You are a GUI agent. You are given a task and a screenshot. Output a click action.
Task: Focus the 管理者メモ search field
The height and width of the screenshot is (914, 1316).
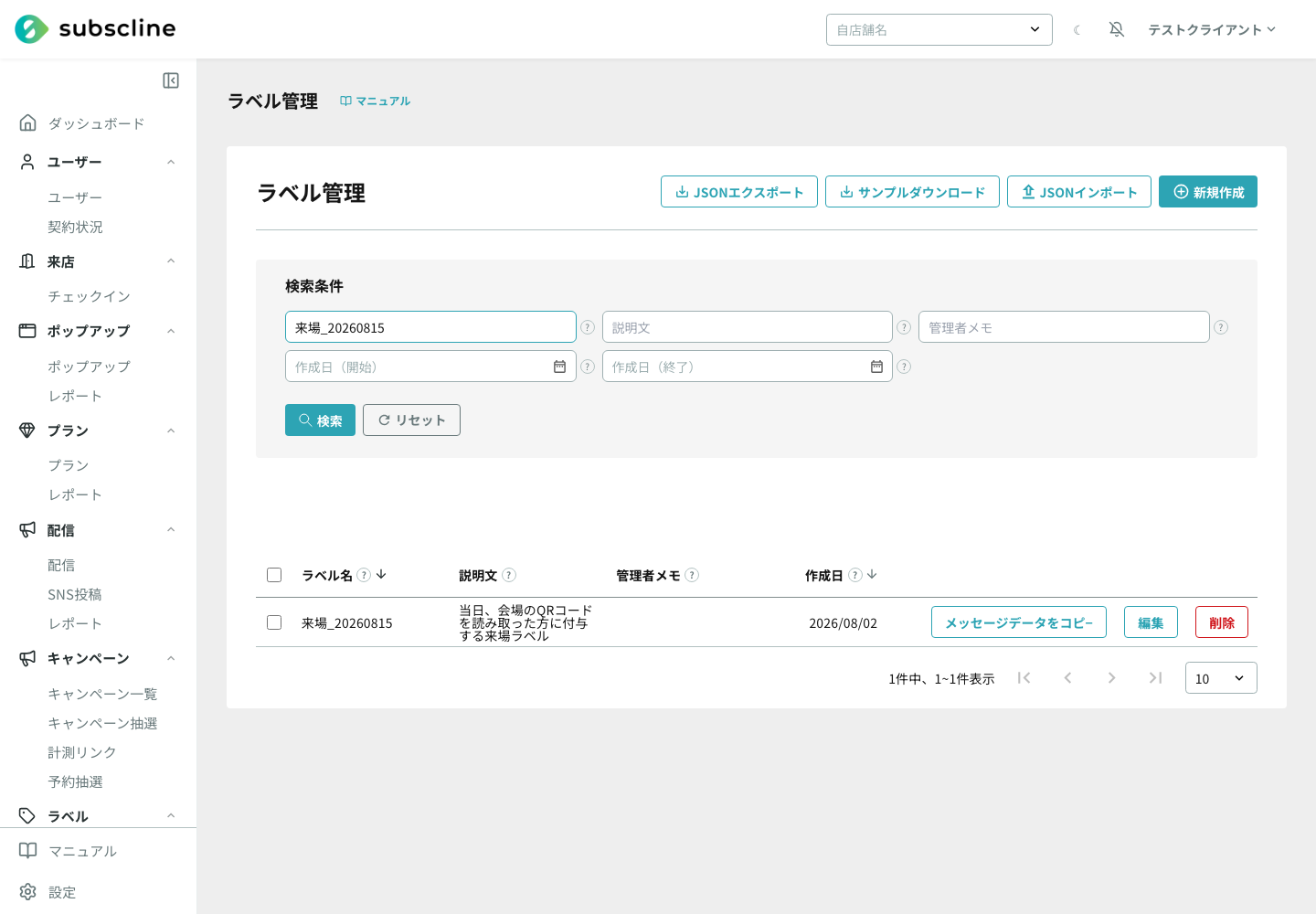coord(1064,327)
